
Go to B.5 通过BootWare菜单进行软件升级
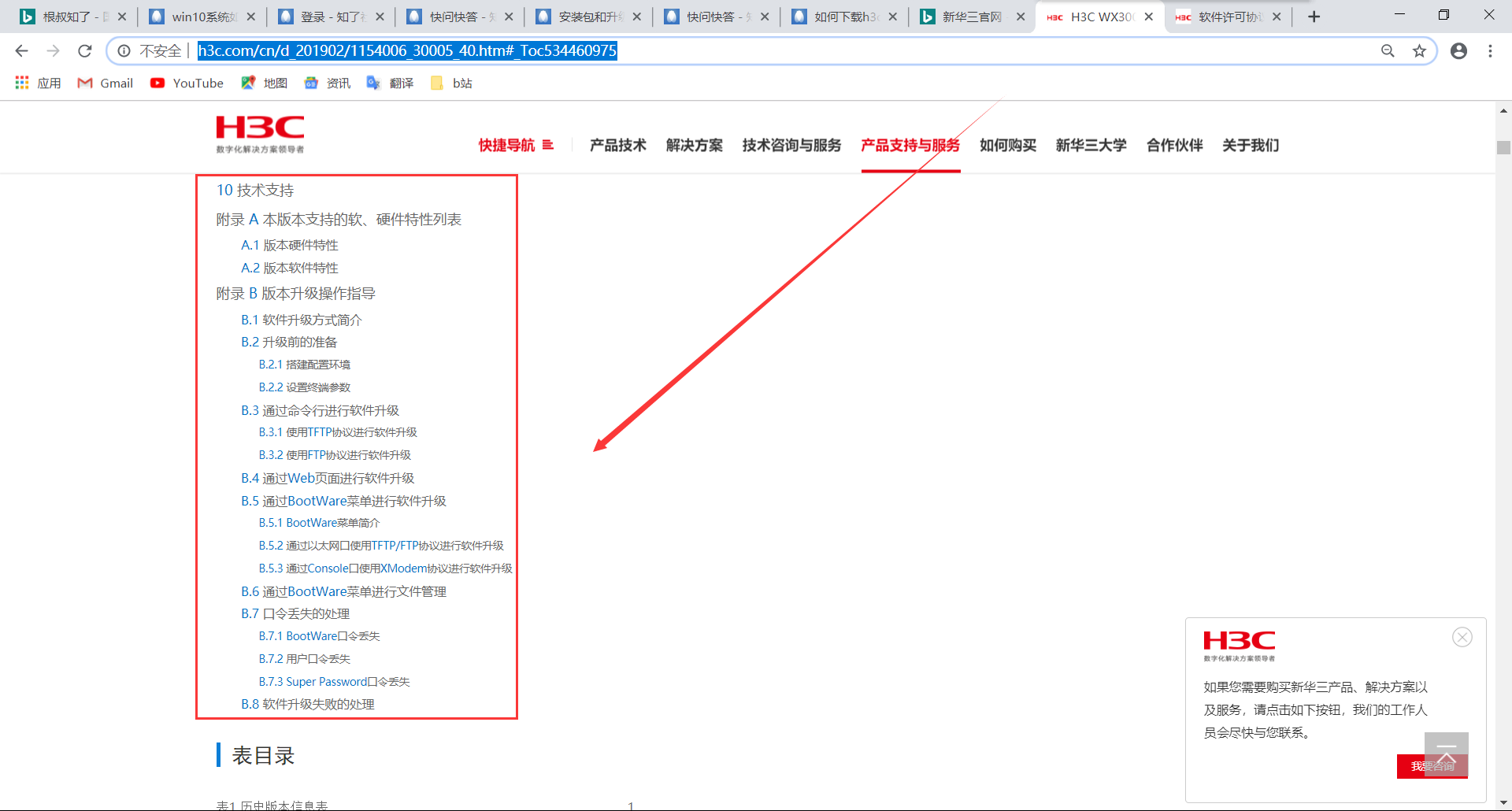(x=343, y=501)
